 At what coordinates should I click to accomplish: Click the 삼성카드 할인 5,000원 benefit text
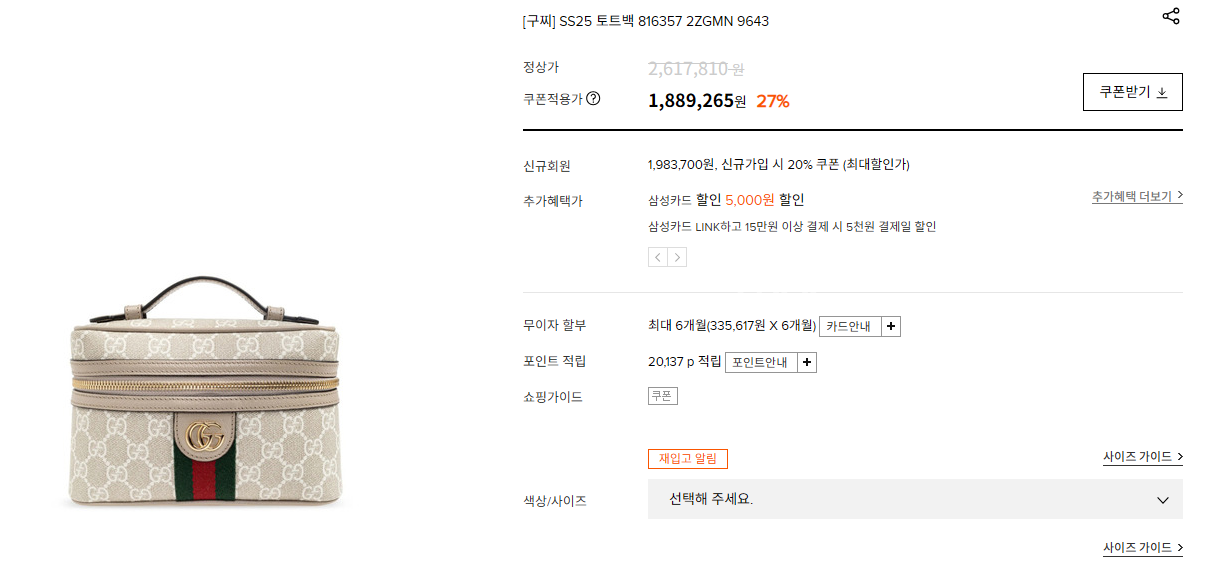pos(726,200)
